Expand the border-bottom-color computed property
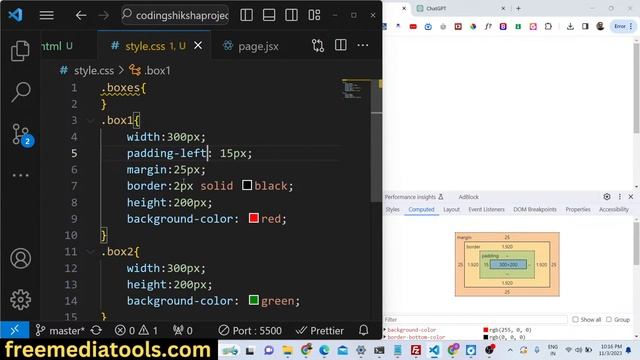640x360 pixels. coord(385,337)
